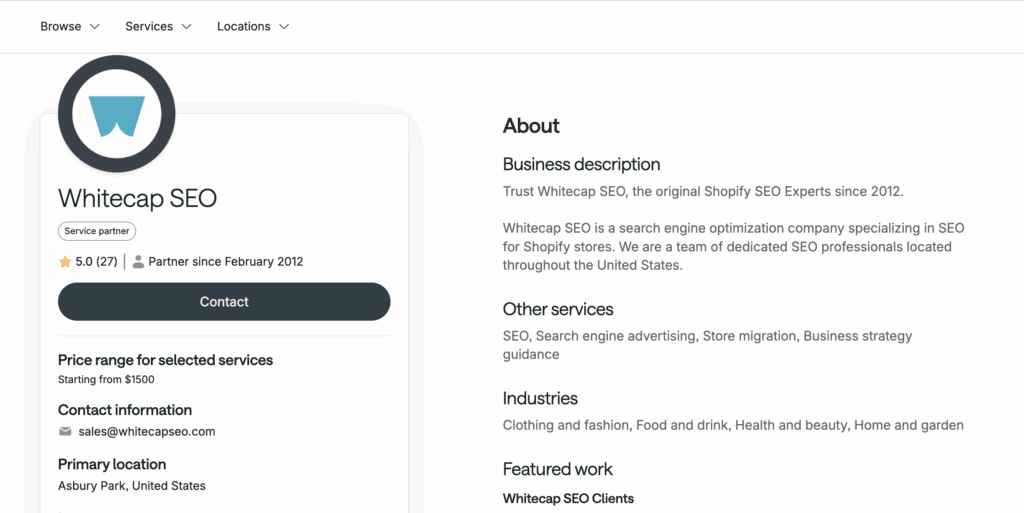
Task: Open the Browse menu
Action: coord(70,27)
